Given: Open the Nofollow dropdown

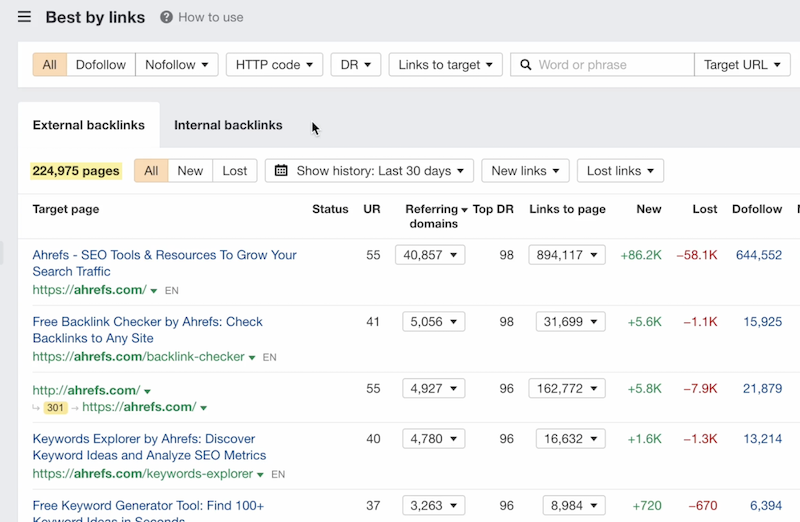Looking at the screenshot, I should tap(177, 65).
